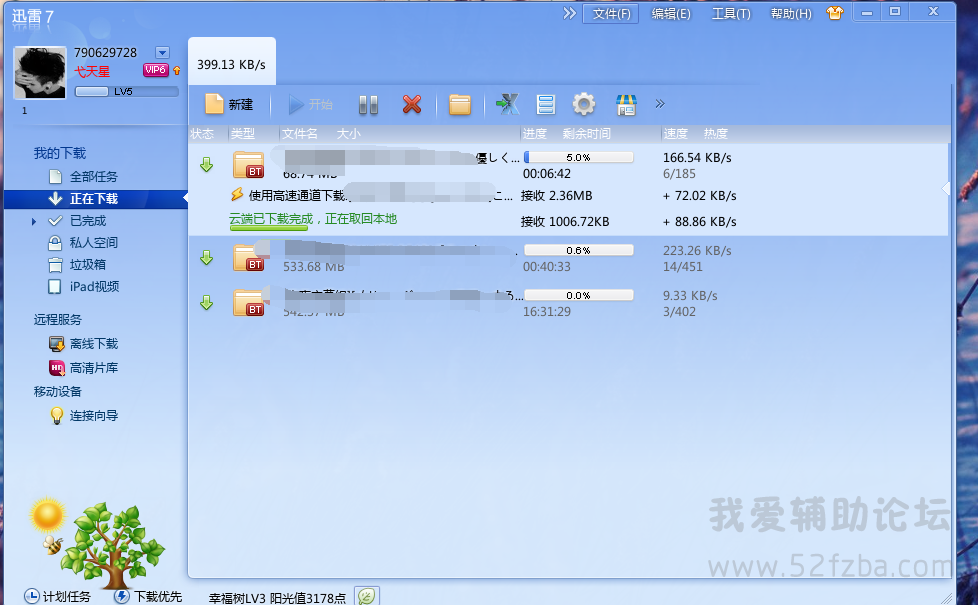Click the 使用高速通道下载 lightning icon
The height and width of the screenshot is (605, 978).
pos(236,195)
